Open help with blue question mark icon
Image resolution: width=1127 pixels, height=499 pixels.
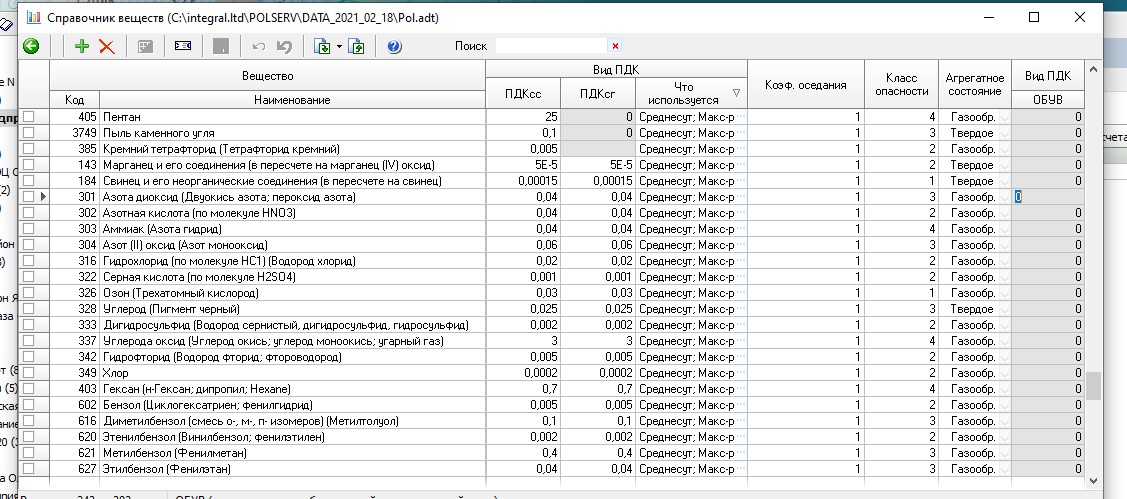[394, 46]
